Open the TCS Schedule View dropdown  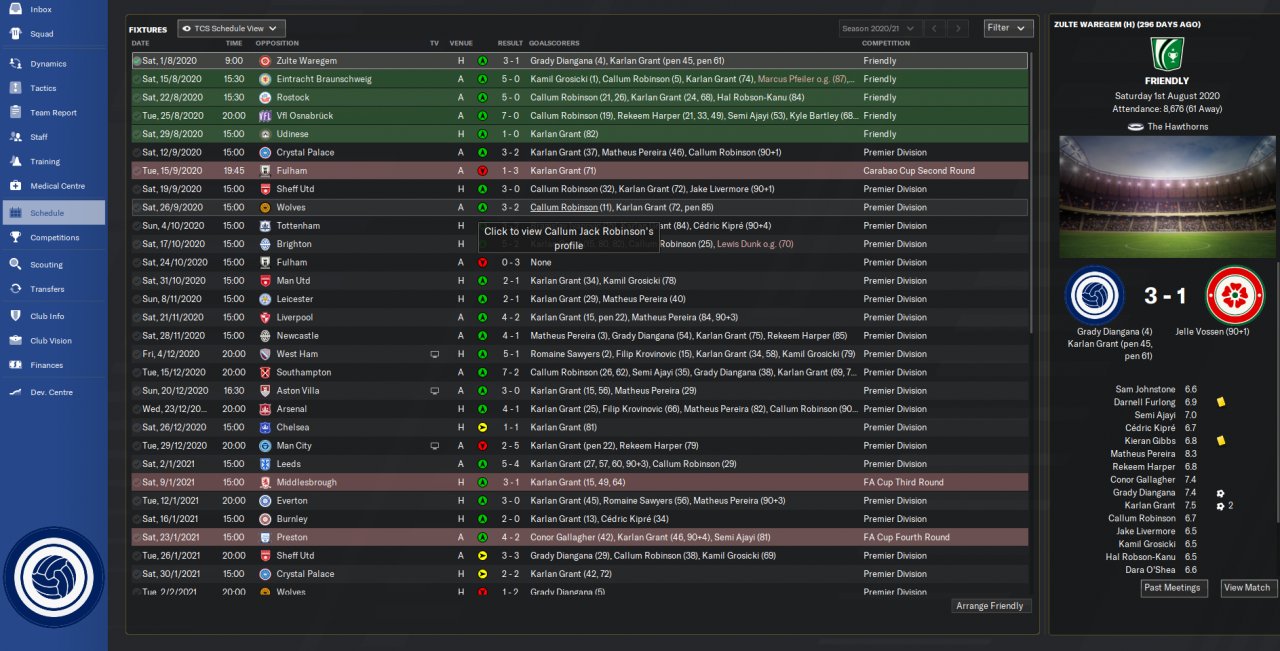(232, 29)
